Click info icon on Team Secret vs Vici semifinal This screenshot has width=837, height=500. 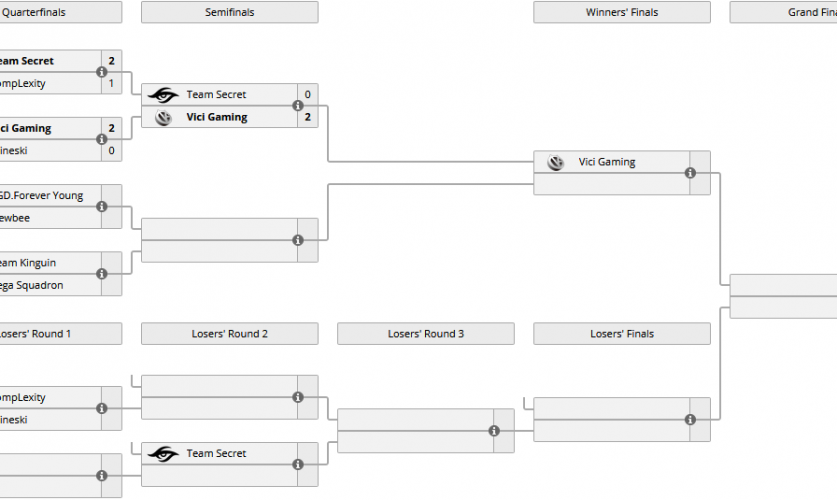298,106
